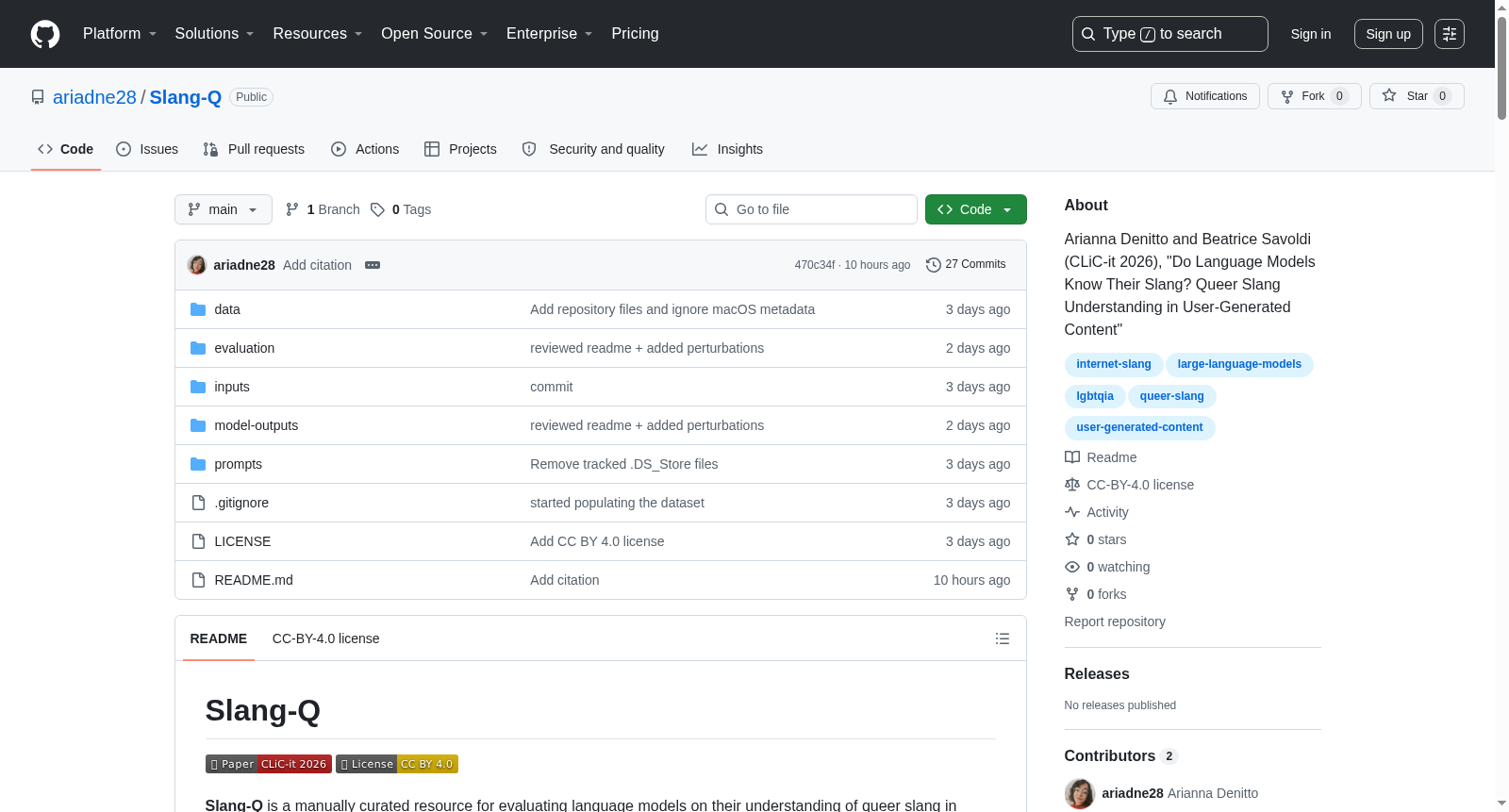Click the .gitignore file icon
The width and height of the screenshot is (1509, 812).
click(x=198, y=503)
